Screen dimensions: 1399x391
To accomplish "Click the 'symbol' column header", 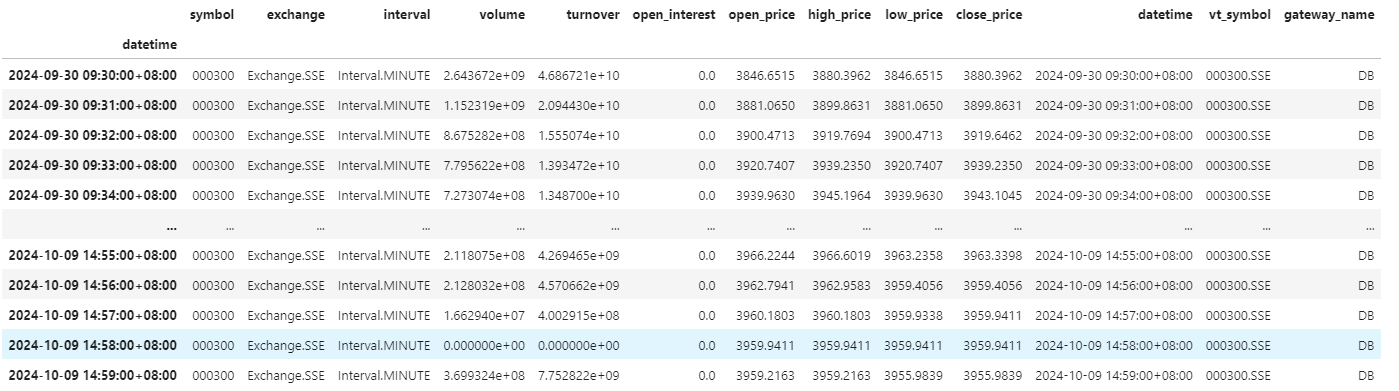I will tap(213, 16).
